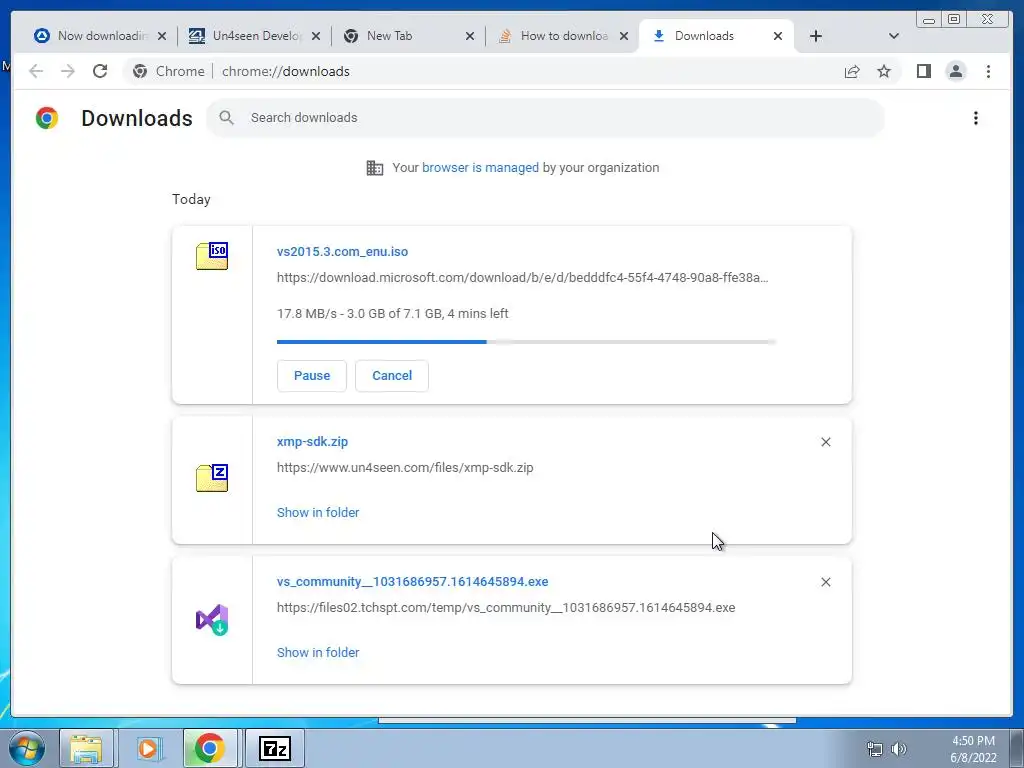
Task: Click the Today date heading
Action: coord(191,199)
